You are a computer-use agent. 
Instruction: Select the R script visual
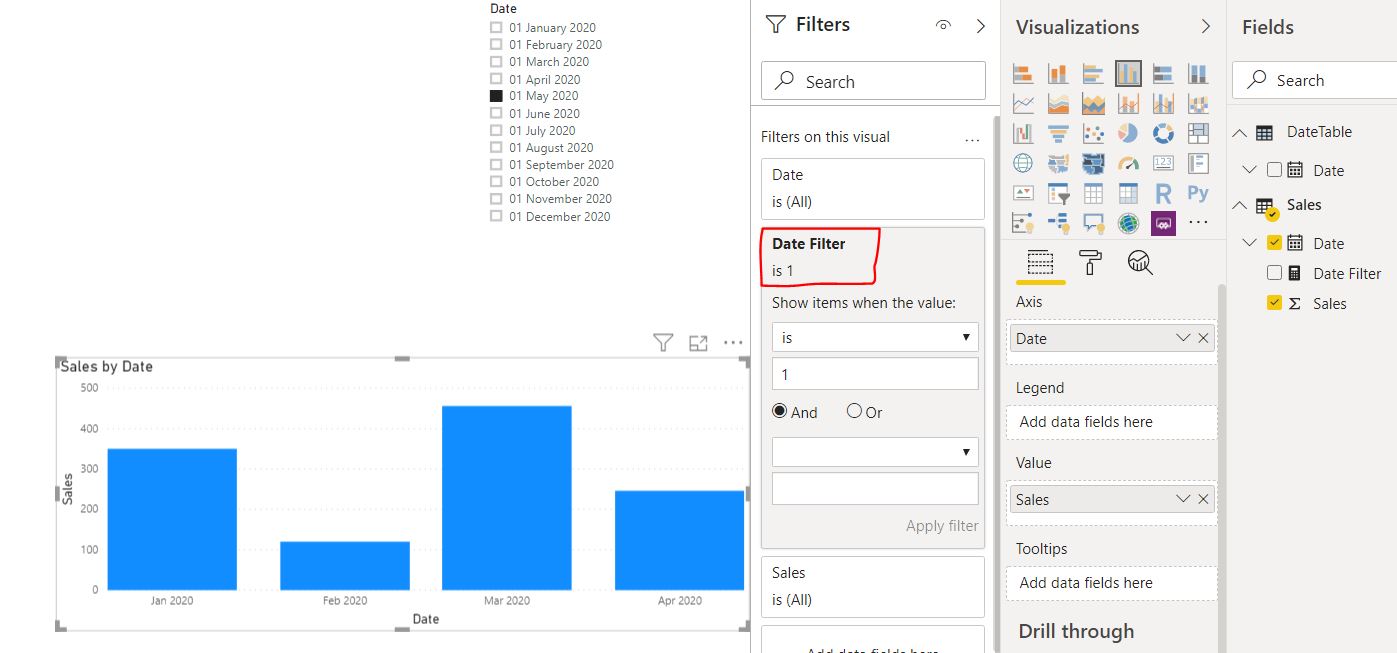point(1163,193)
